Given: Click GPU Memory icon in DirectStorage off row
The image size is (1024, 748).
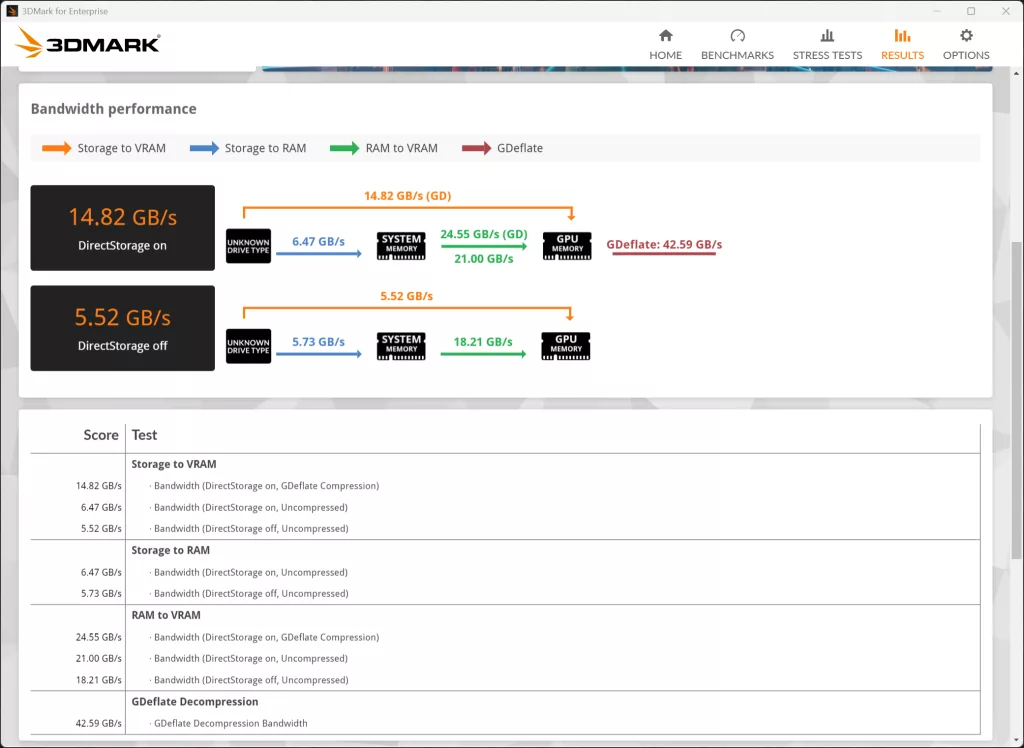Looking at the screenshot, I should click(x=566, y=346).
